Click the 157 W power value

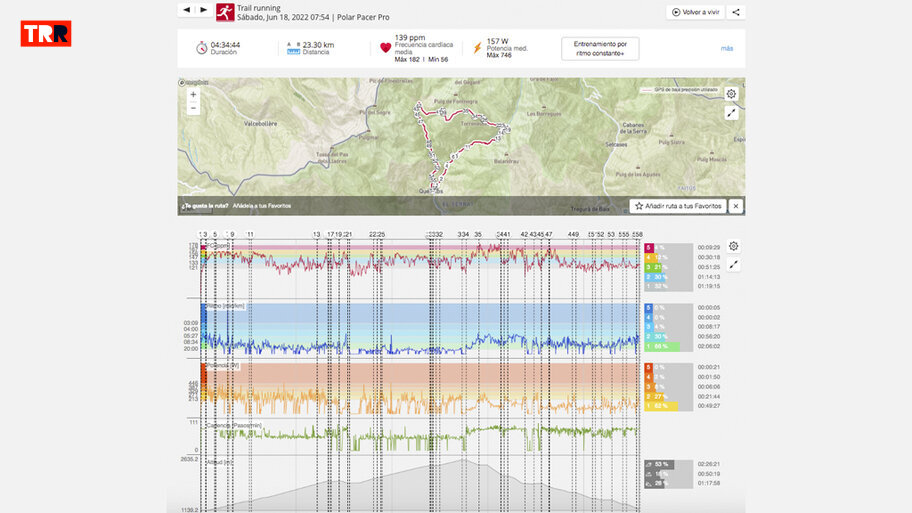497,41
